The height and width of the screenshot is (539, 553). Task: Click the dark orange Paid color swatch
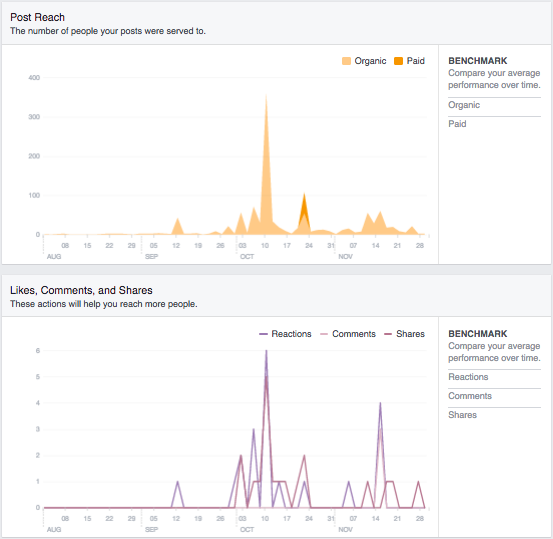pyautogui.click(x=399, y=61)
